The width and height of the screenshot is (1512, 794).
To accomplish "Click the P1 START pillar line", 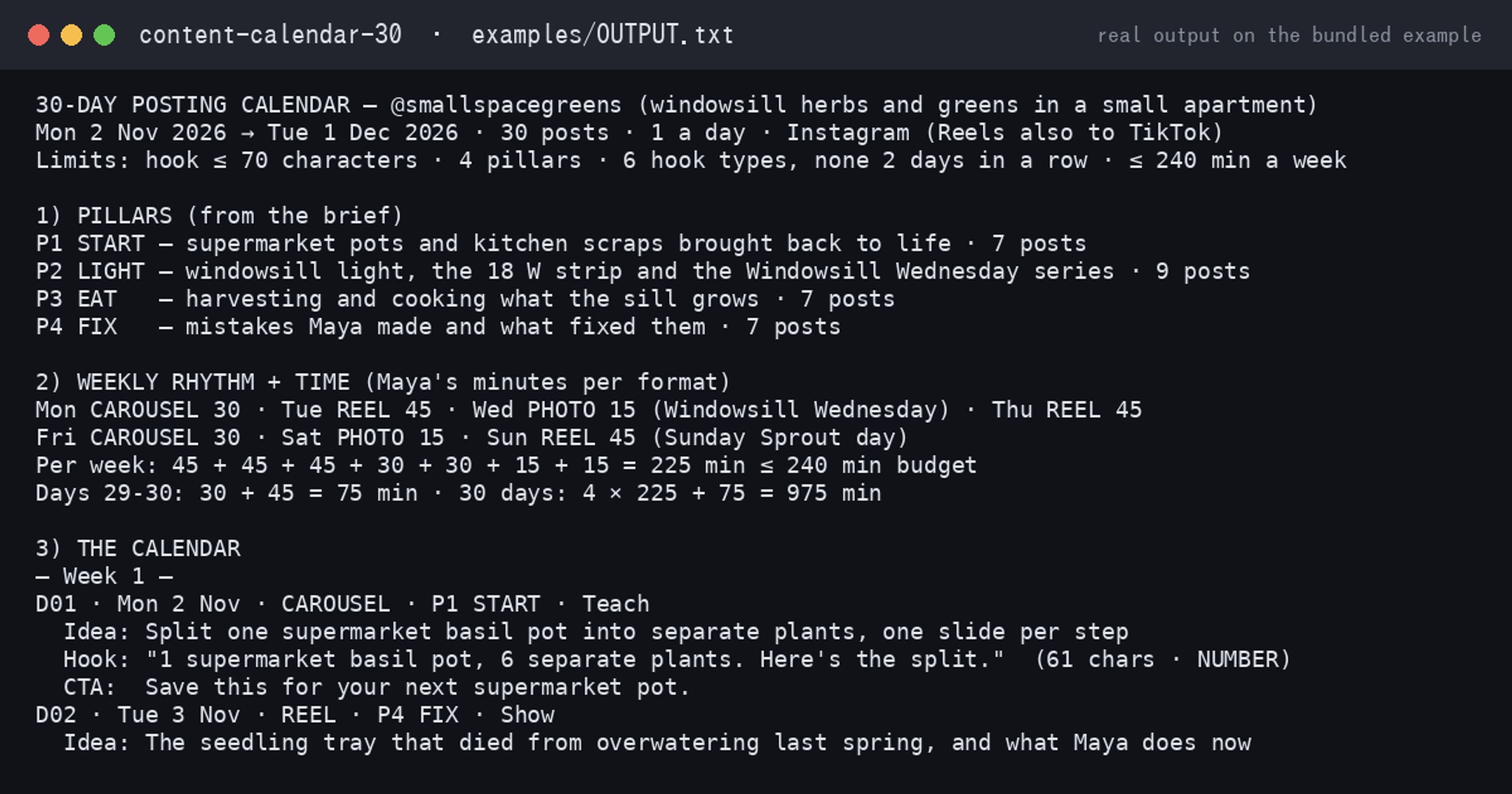I will point(561,243).
